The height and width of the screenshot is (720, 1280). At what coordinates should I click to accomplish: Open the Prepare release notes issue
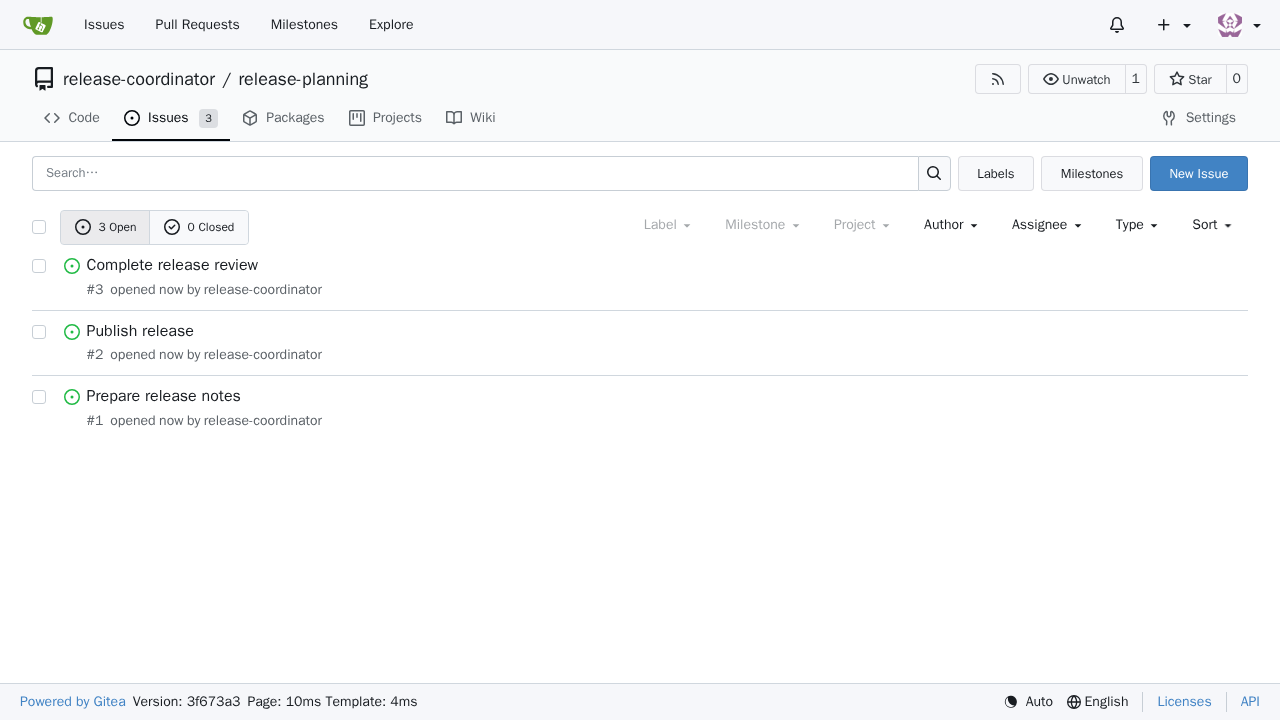pos(163,396)
